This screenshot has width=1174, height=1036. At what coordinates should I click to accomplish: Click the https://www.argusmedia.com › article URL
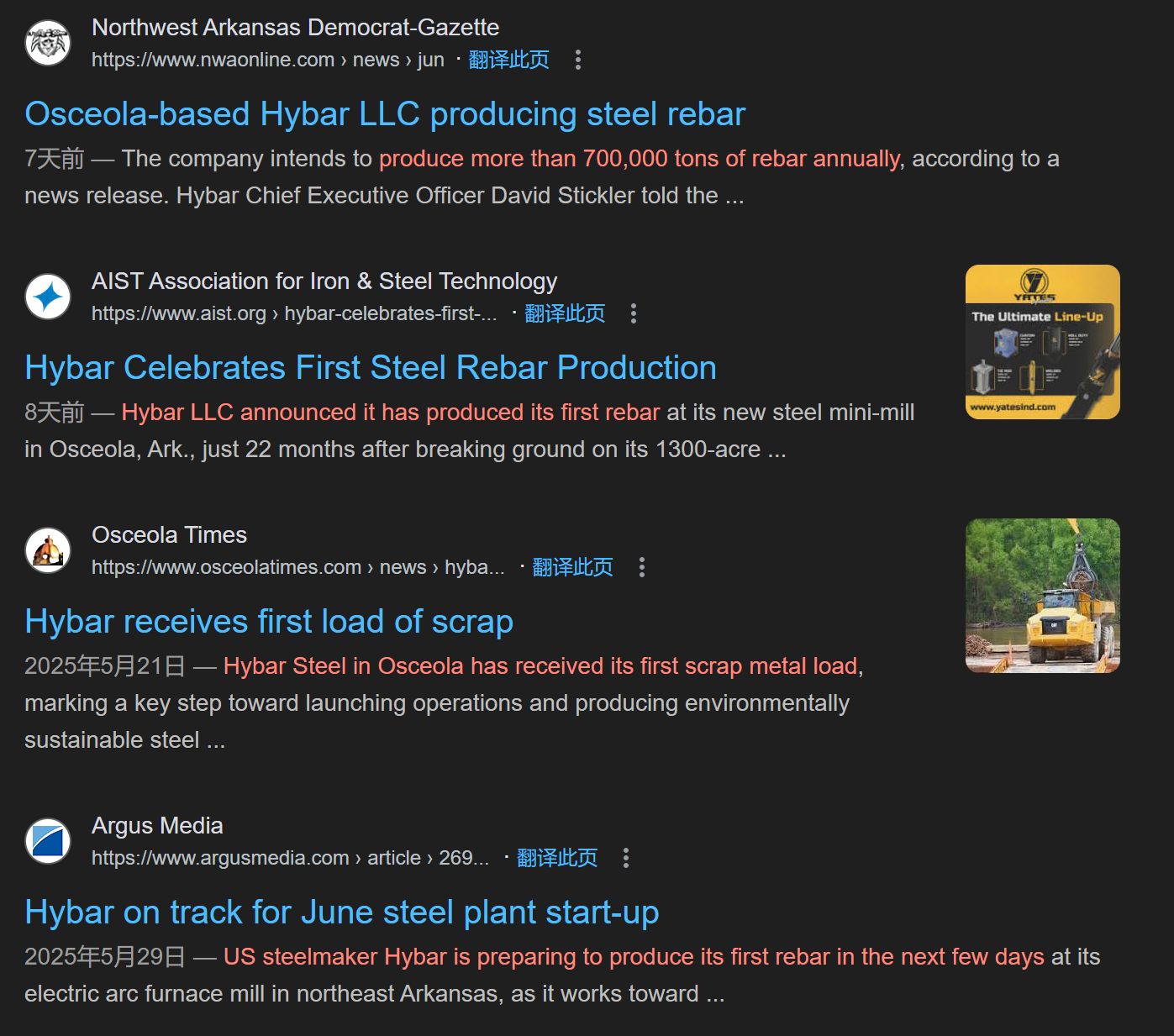[x=290, y=858]
